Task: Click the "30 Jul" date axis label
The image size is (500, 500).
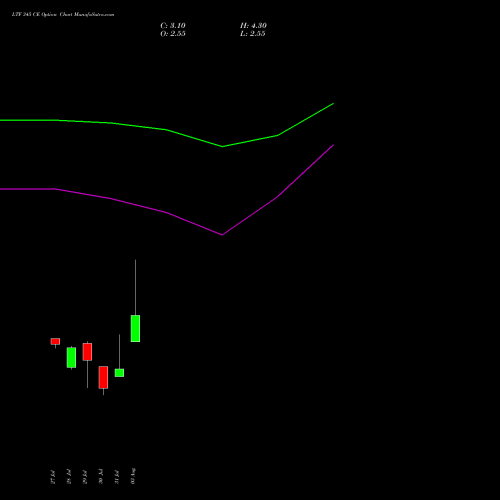Action: [101, 477]
